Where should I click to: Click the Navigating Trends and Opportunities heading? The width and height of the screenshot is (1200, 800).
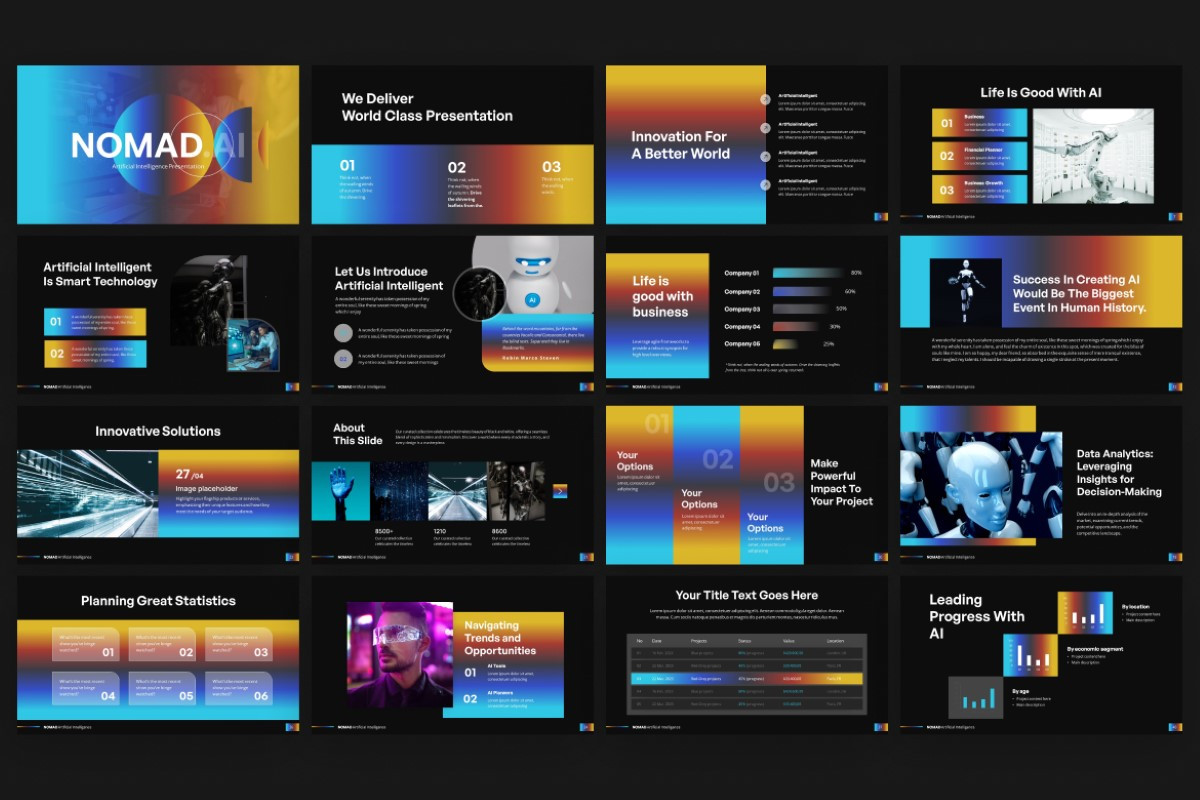(x=500, y=638)
